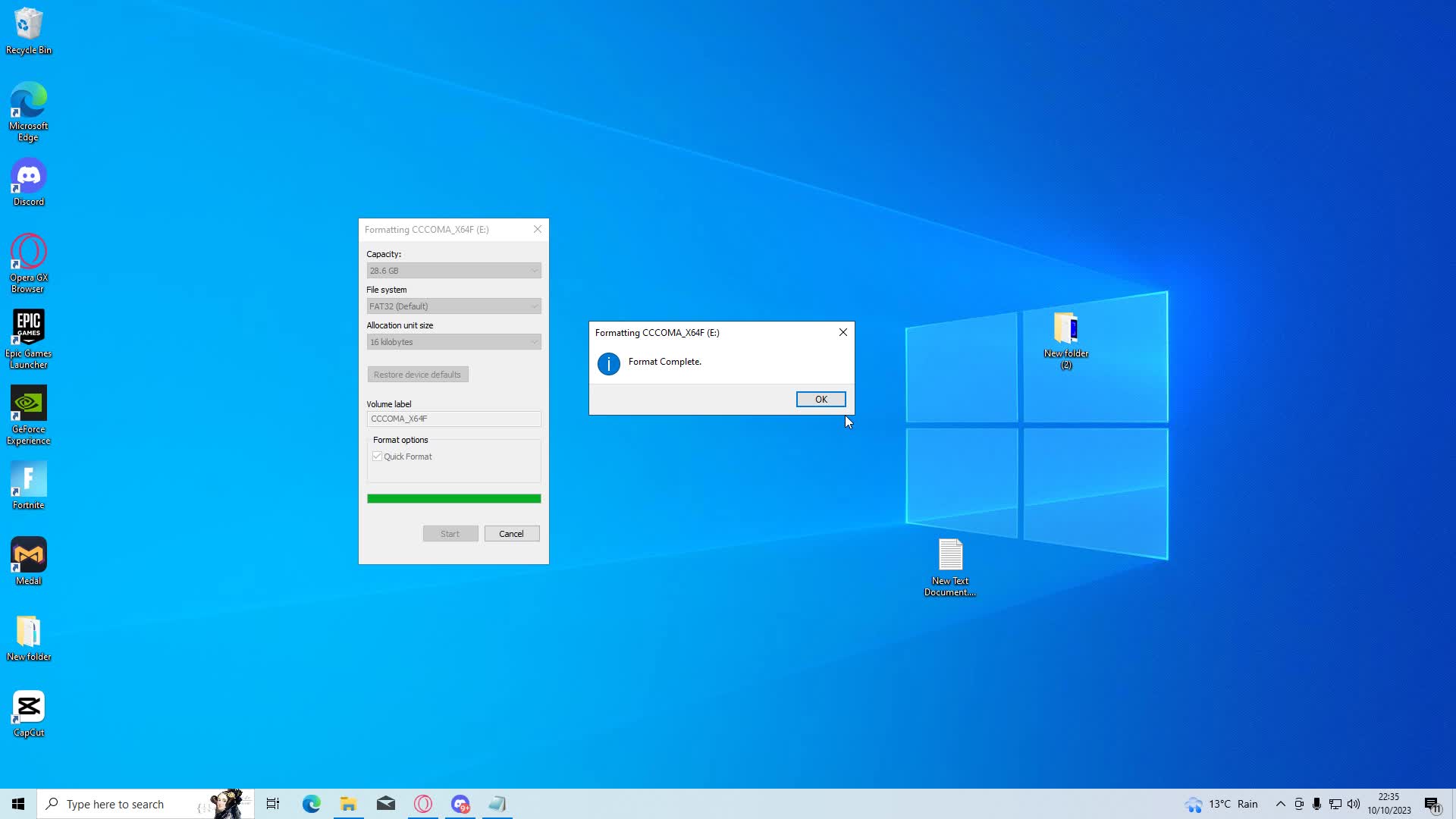This screenshot has height=819, width=1456.
Task: Open Opera GX from the taskbar
Action: pos(422,804)
